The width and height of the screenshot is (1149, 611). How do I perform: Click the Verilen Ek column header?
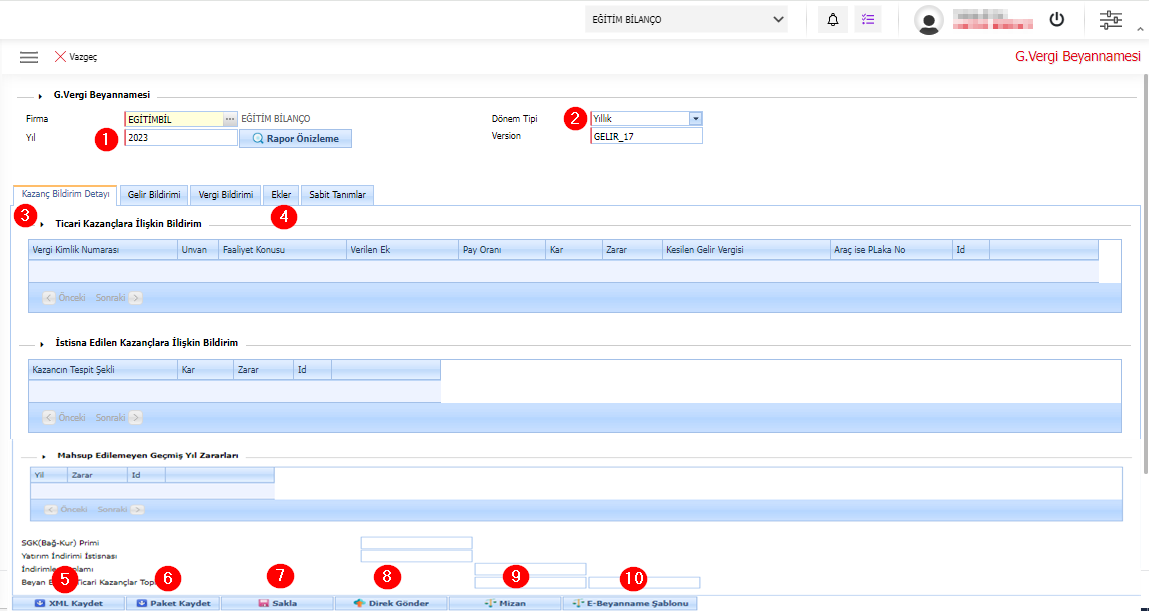click(x=402, y=250)
